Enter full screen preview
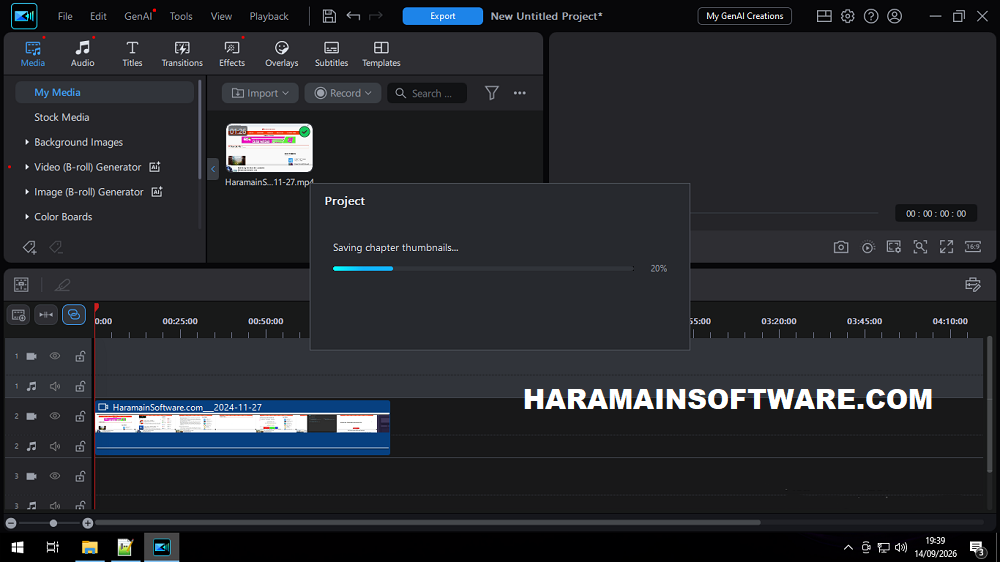The height and width of the screenshot is (562, 1000). pos(946,247)
